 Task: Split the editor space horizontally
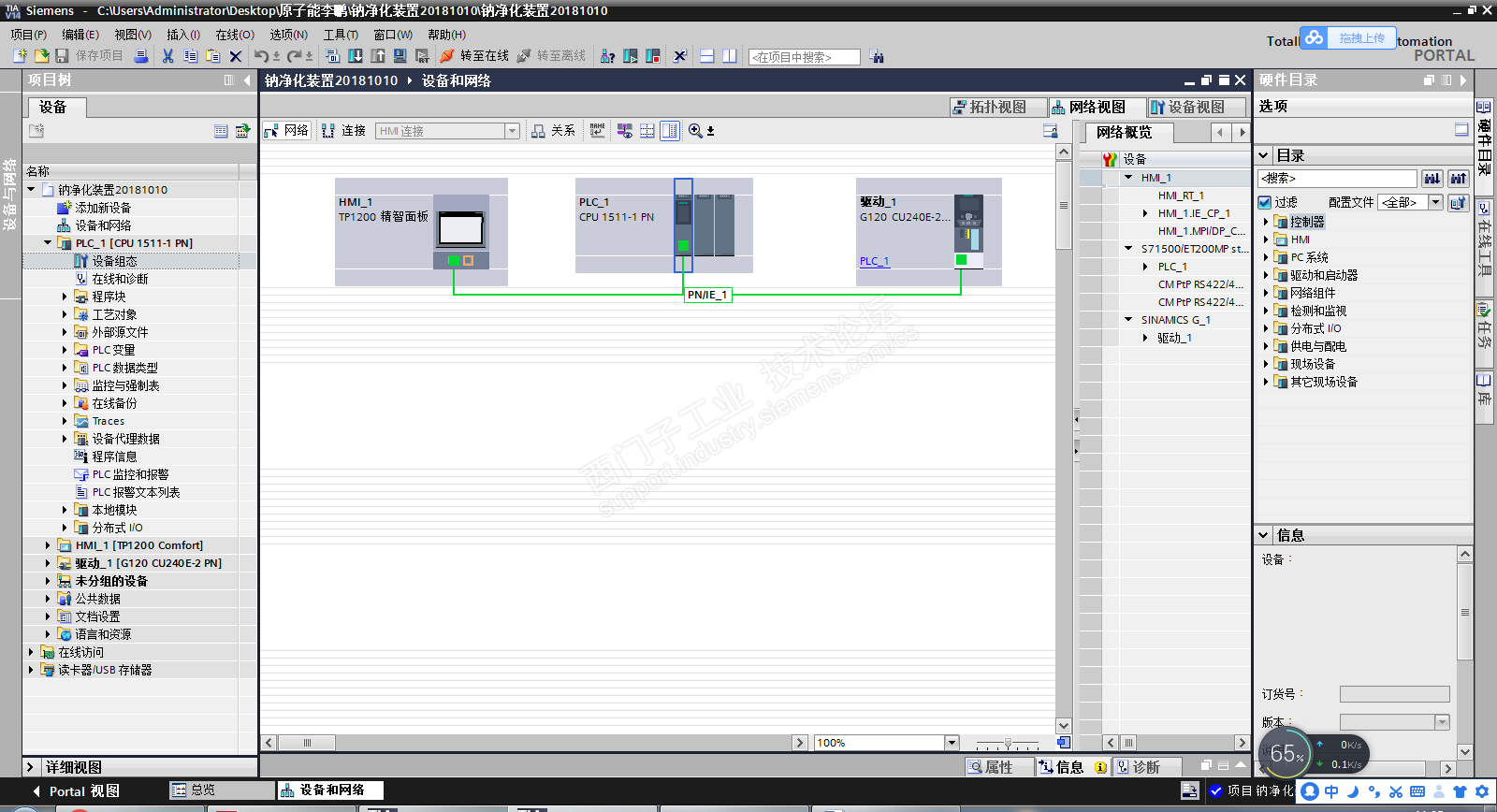(x=707, y=56)
